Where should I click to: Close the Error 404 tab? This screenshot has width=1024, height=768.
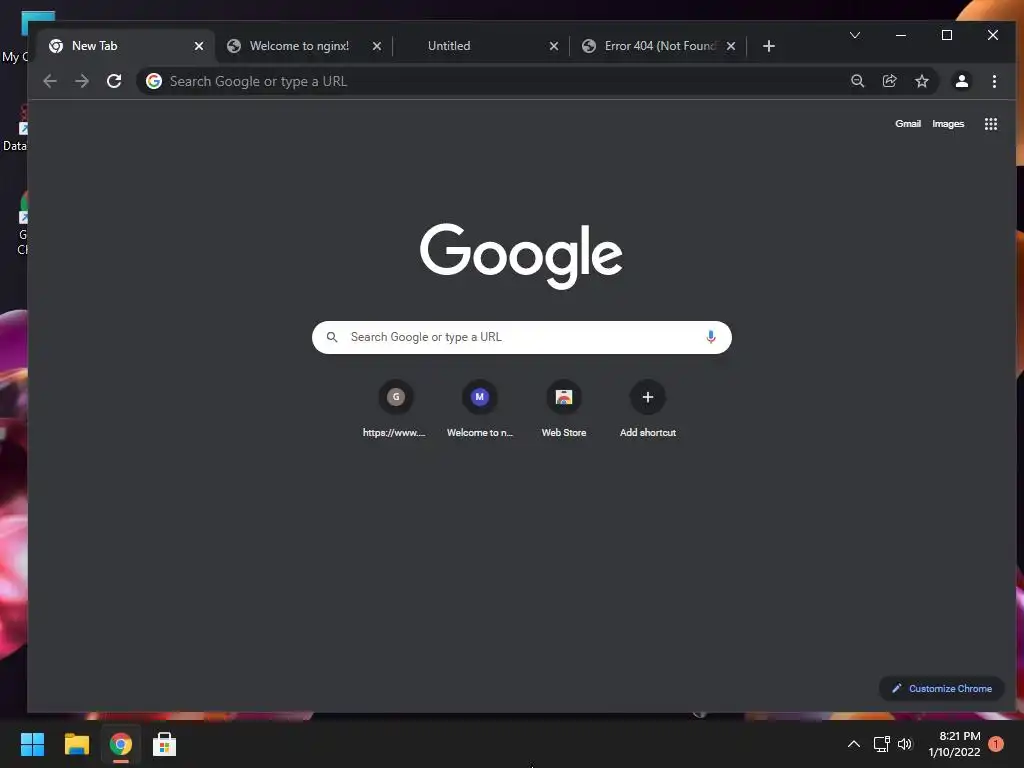(731, 46)
